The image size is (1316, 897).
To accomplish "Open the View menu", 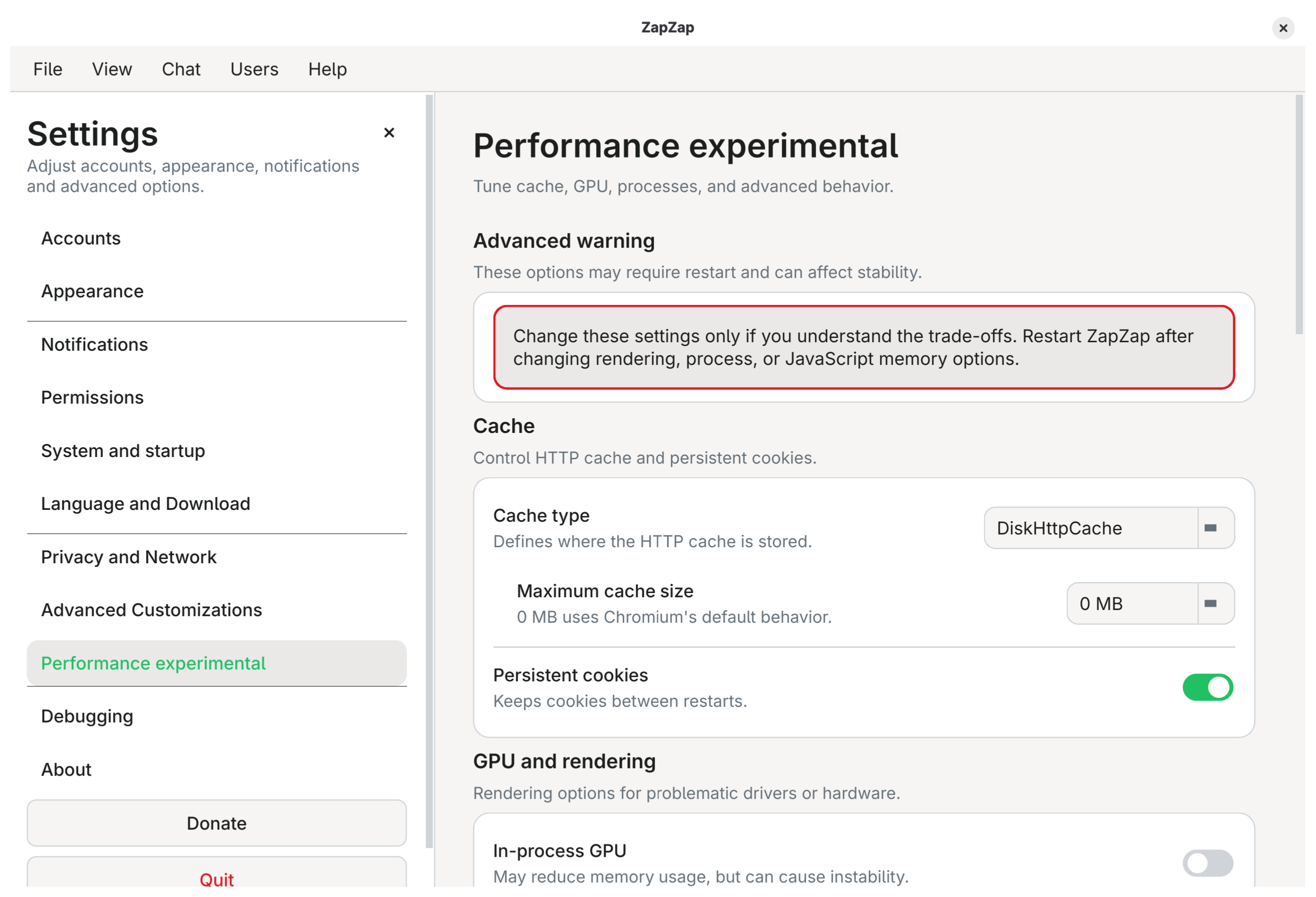I will pos(112,69).
